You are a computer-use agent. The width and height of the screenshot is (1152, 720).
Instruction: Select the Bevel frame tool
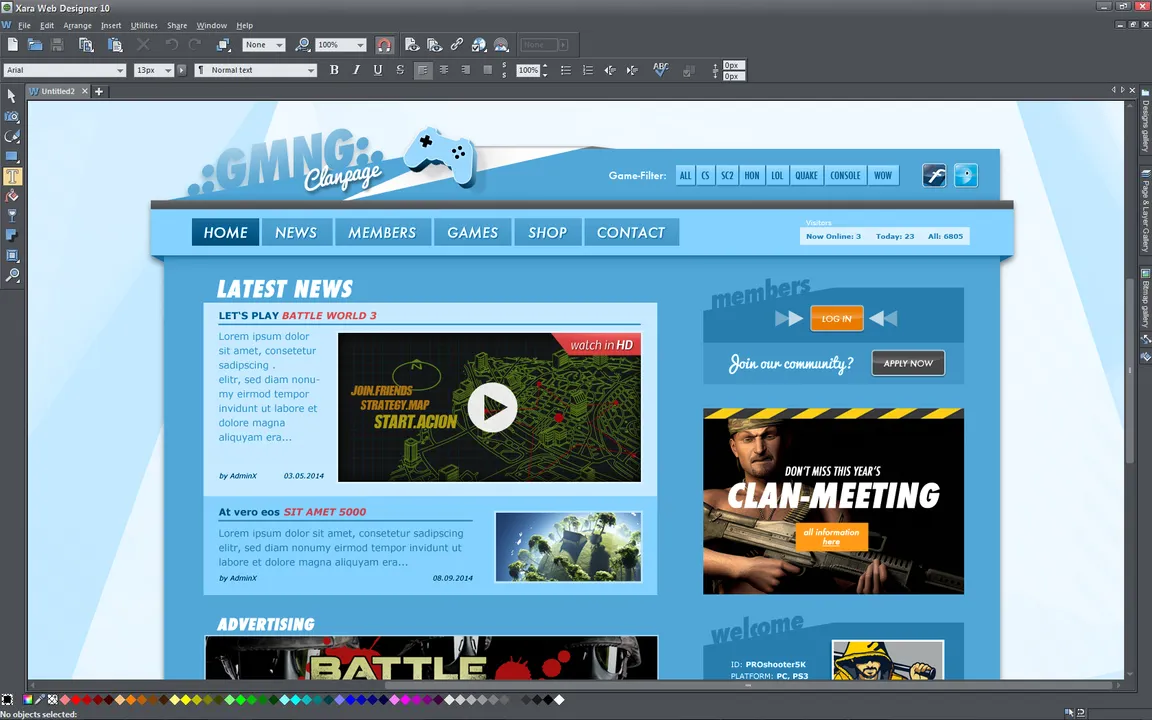tap(12, 256)
